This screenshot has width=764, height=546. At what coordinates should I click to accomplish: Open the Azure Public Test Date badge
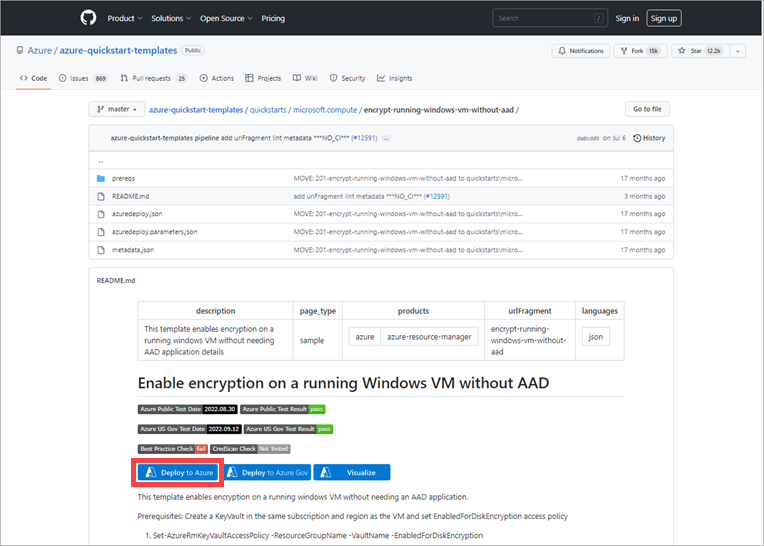pos(188,409)
